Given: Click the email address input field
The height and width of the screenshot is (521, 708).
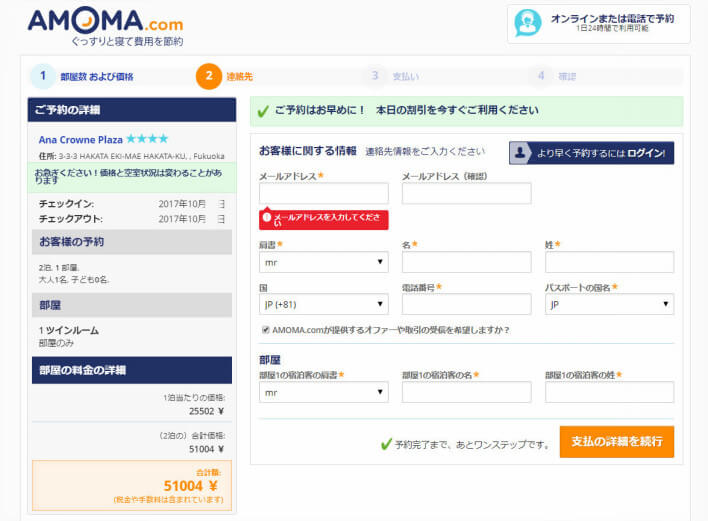Looking at the screenshot, I should pos(323,193).
